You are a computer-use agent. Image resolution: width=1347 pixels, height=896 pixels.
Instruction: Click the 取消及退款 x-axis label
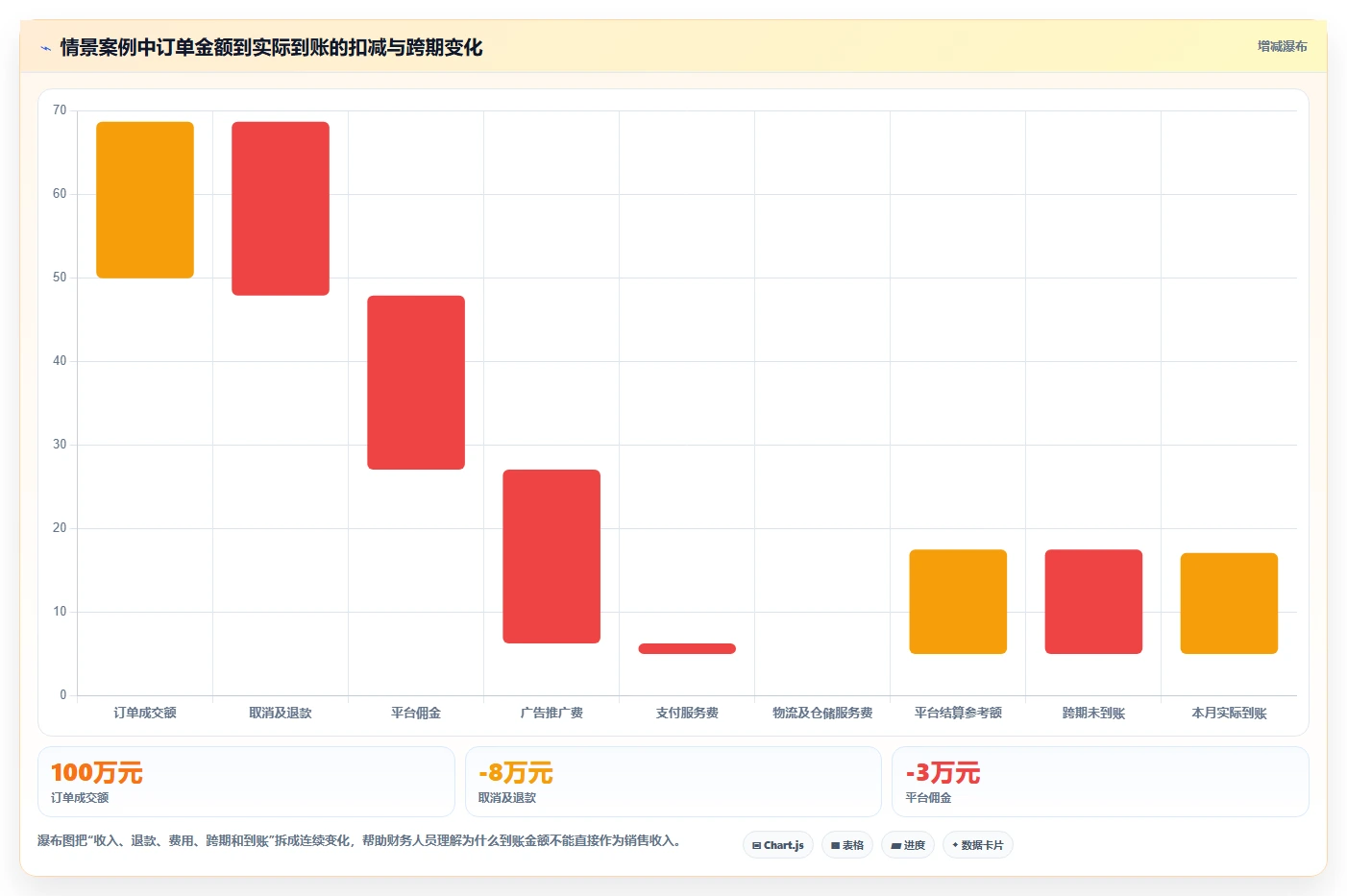(281, 713)
